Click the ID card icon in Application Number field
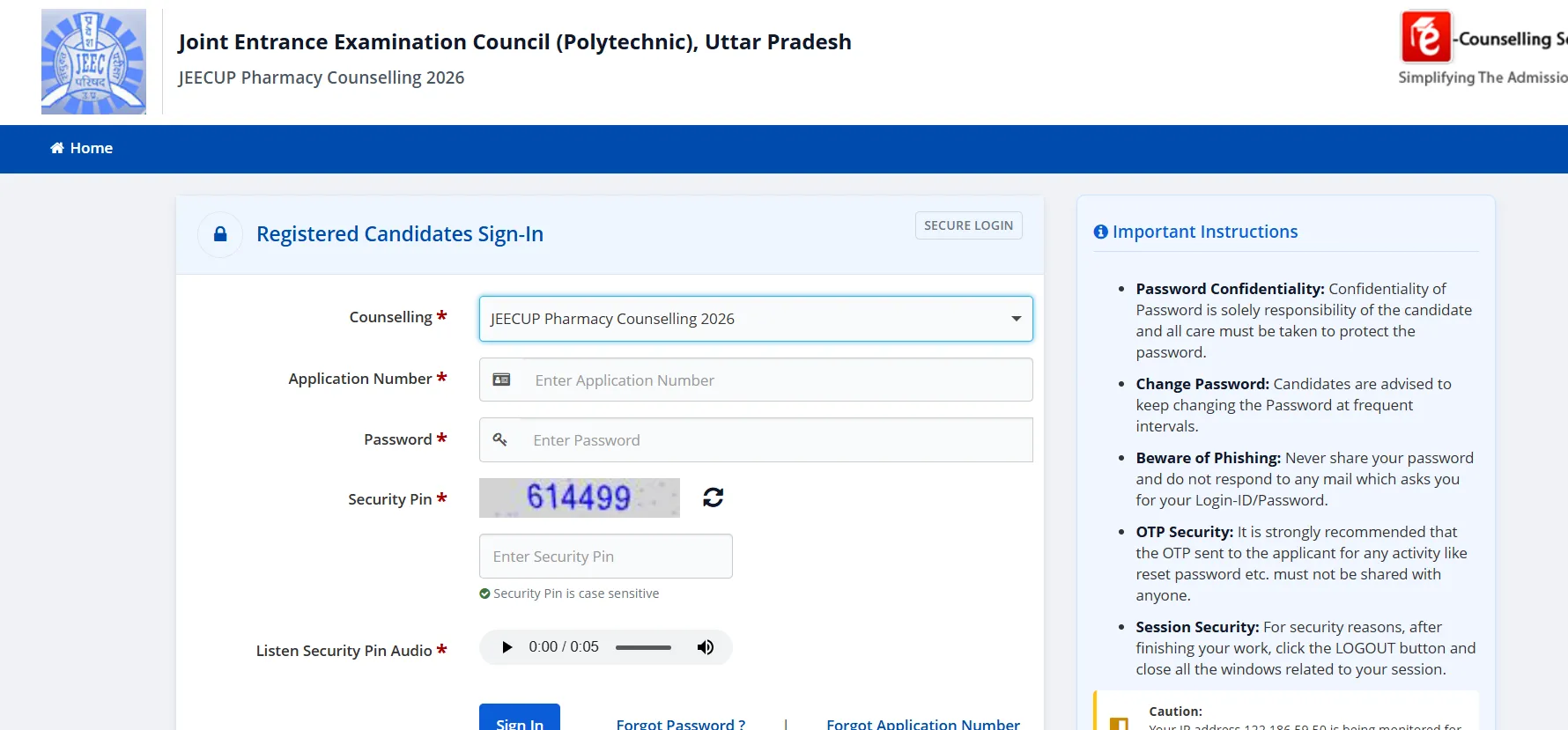 pos(501,380)
